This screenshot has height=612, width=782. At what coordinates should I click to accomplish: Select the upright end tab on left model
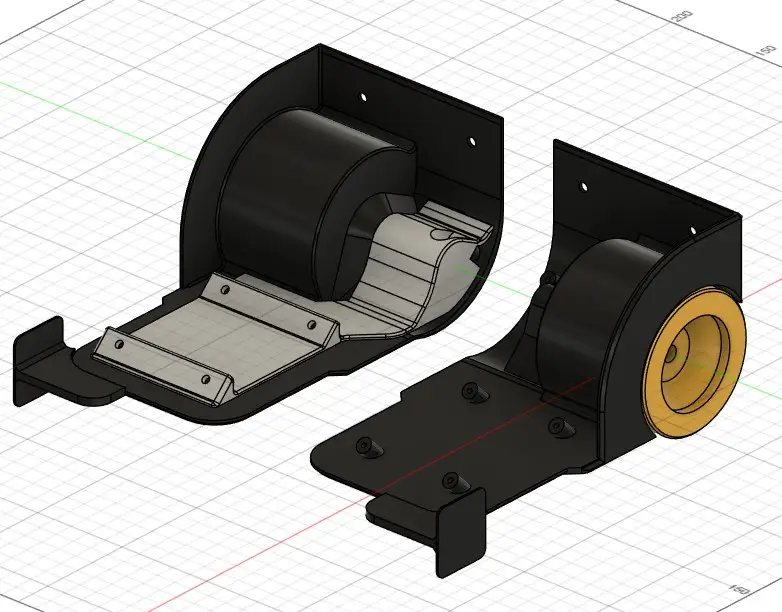click(37, 360)
